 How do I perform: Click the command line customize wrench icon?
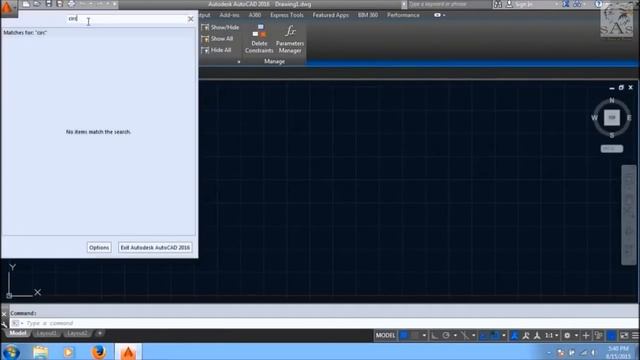point(4,324)
